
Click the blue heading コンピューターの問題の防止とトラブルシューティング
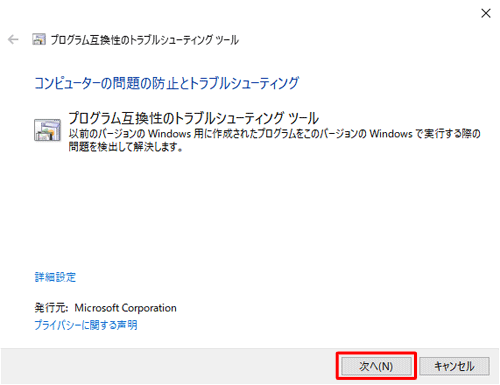167,83
